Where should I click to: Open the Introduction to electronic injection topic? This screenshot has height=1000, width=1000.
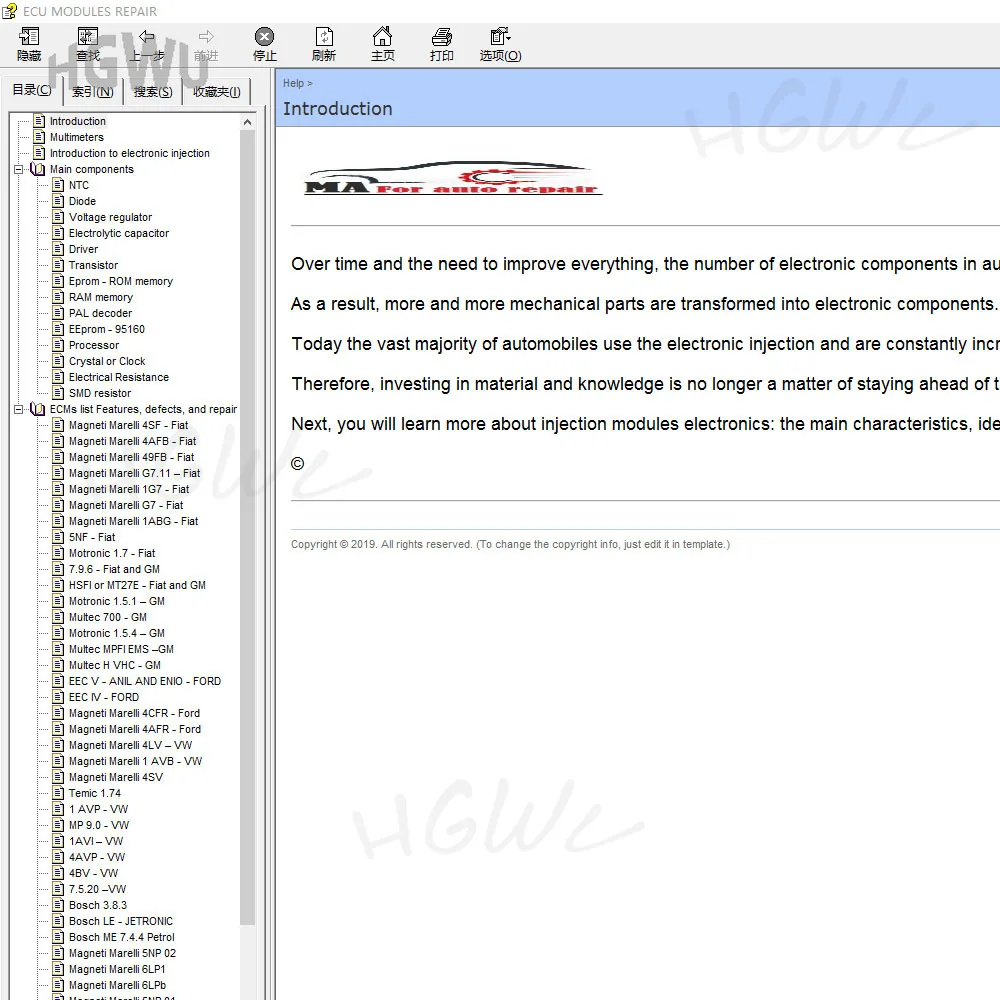[x=129, y=153]
